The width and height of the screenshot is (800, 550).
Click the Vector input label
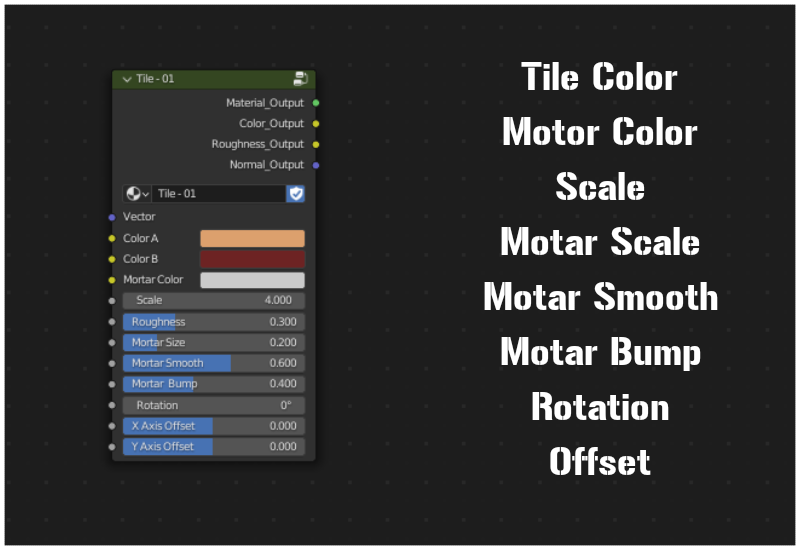pyautogui.click(x=139, y=217)
